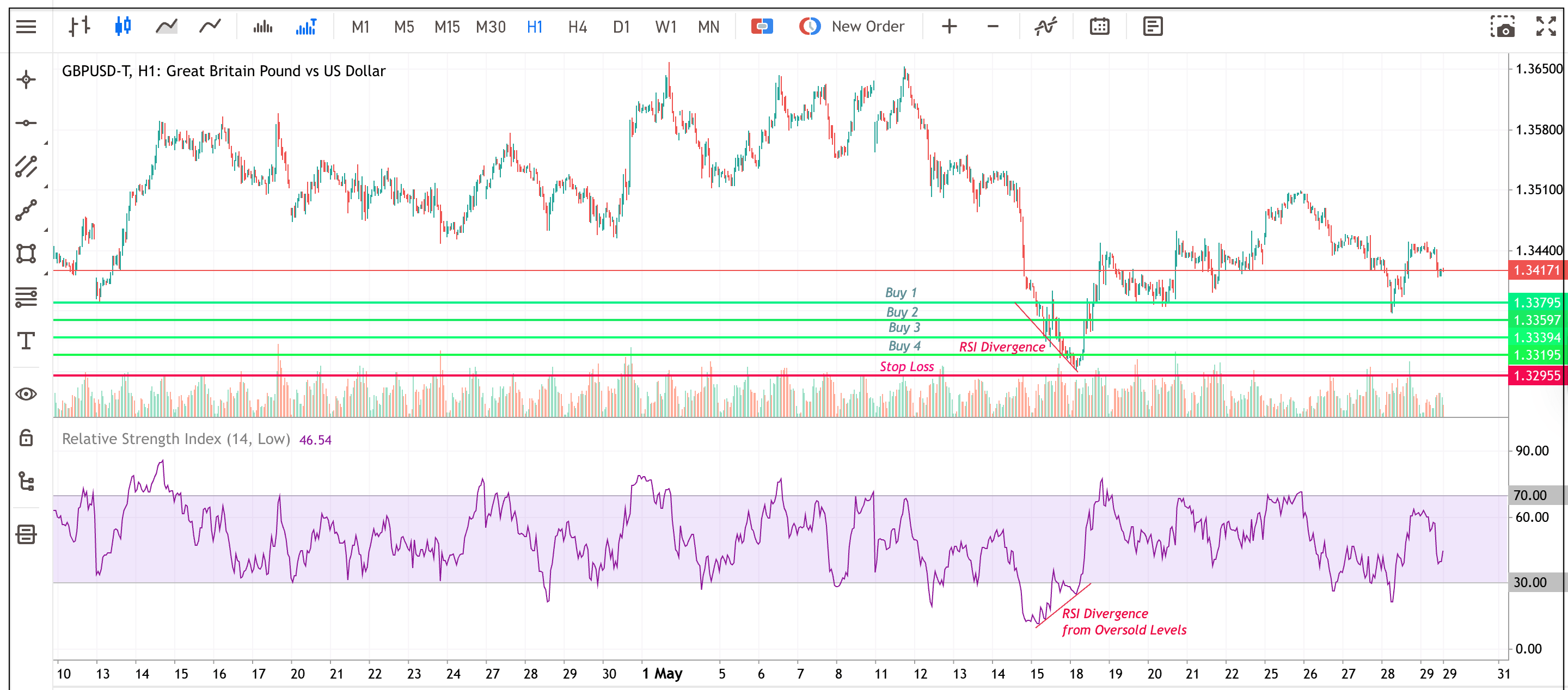This screenshot has height=690, width=1568.
Task: Select the candlestick chart type
Action: pos(123,27)
